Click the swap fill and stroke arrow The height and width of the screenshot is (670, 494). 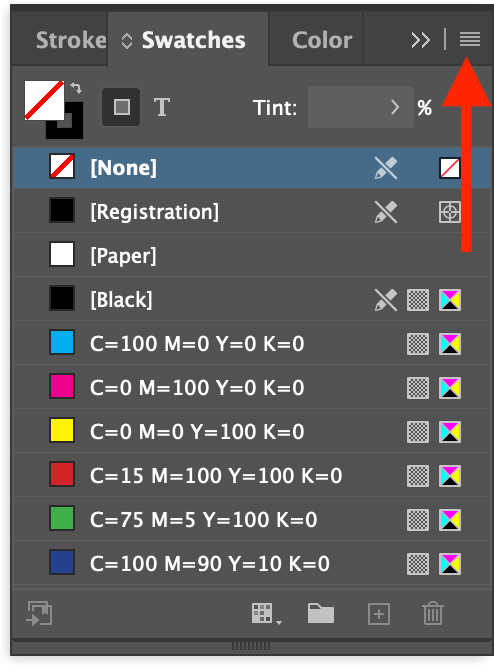76,88
